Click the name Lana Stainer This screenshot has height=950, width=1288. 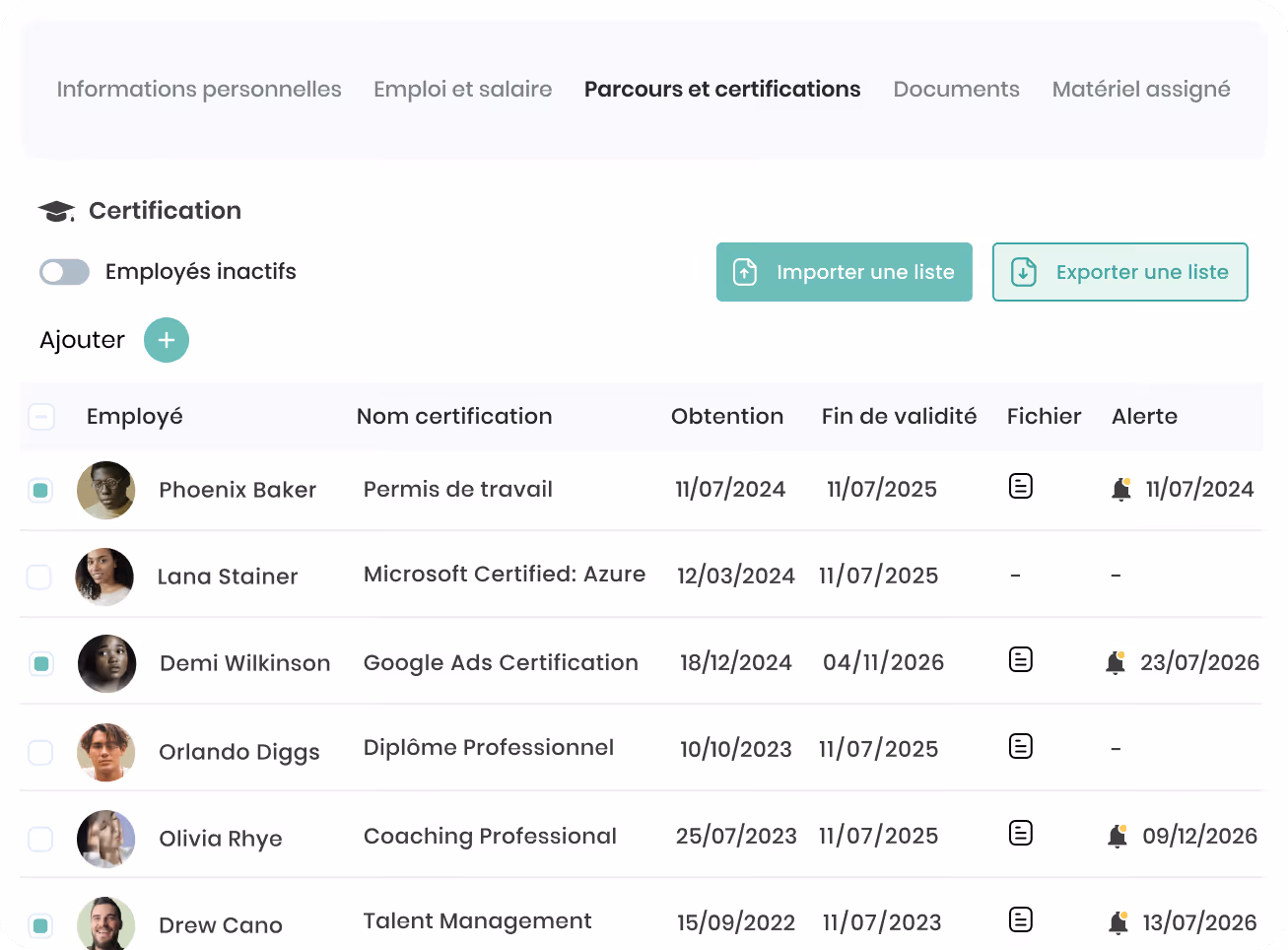(228, 577)
